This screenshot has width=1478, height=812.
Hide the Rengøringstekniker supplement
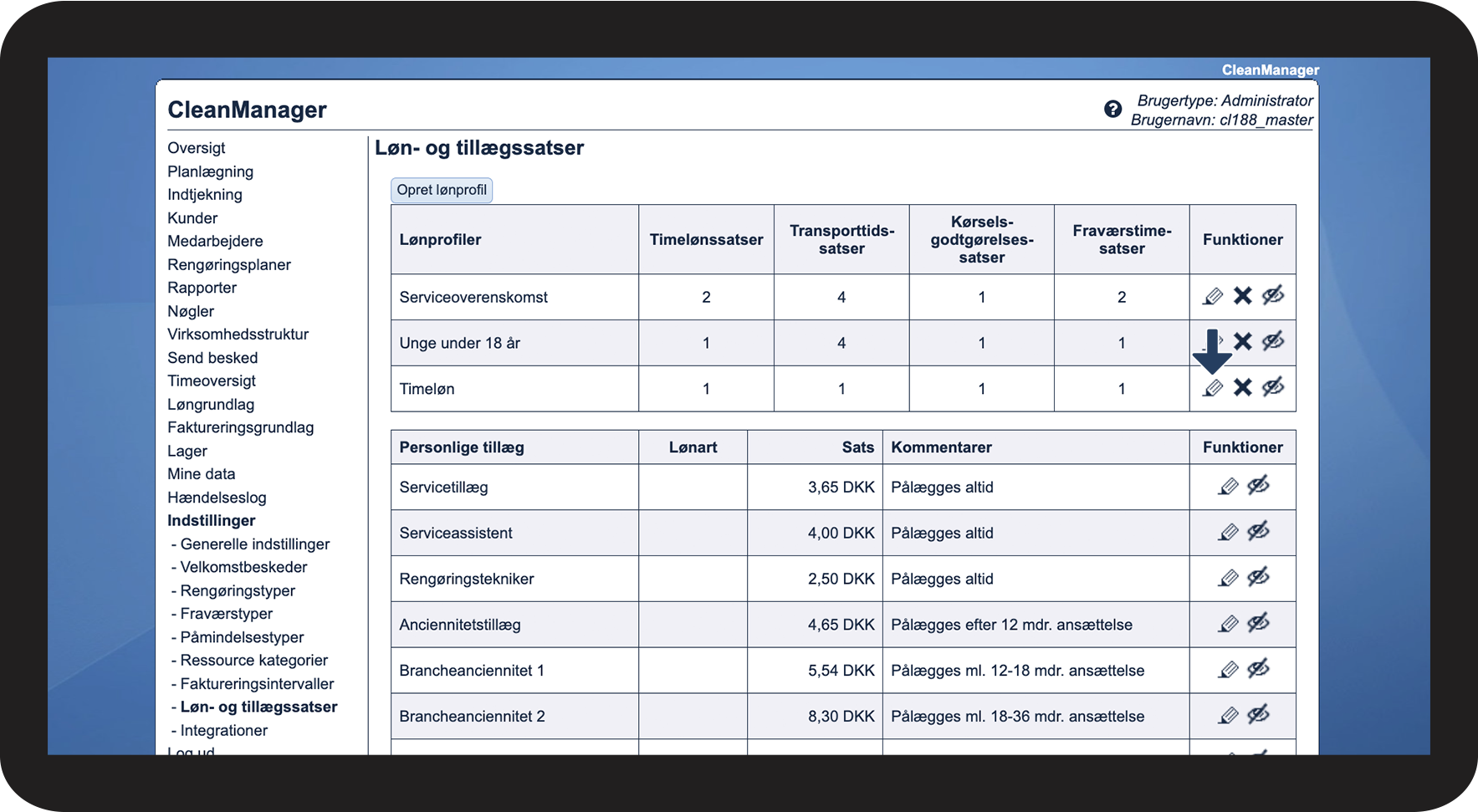1259,577
